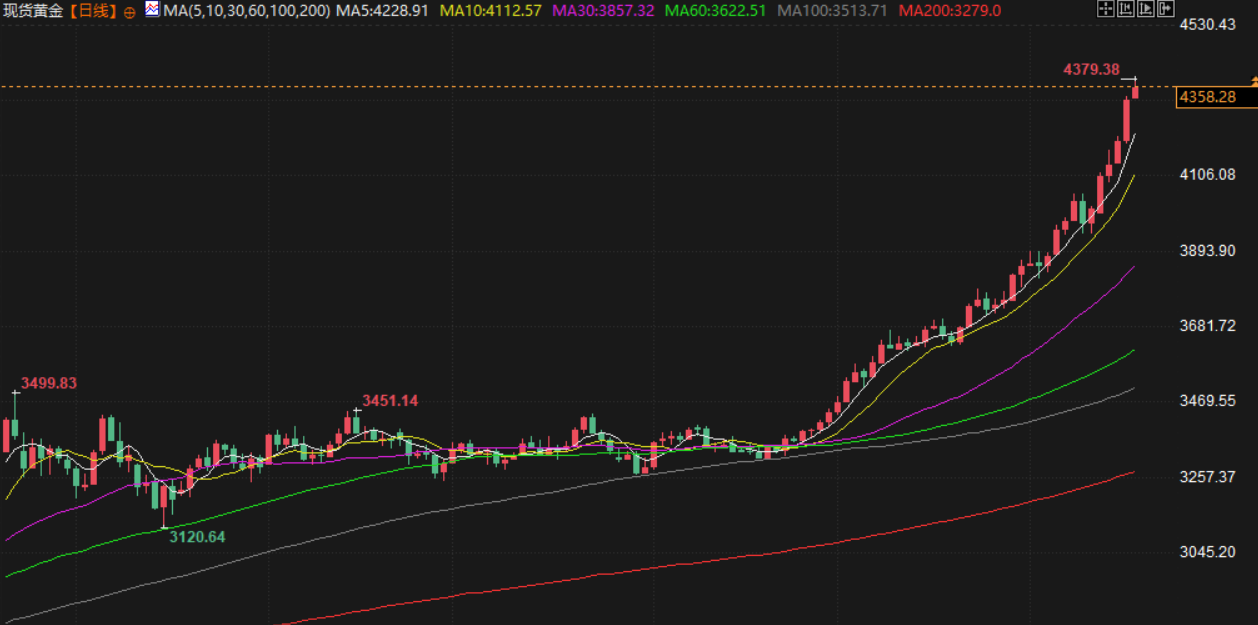This screenshot has width=1258, height=625.
Task: Click the orange target icon beside 日线
Action: (x=129, y=12)
